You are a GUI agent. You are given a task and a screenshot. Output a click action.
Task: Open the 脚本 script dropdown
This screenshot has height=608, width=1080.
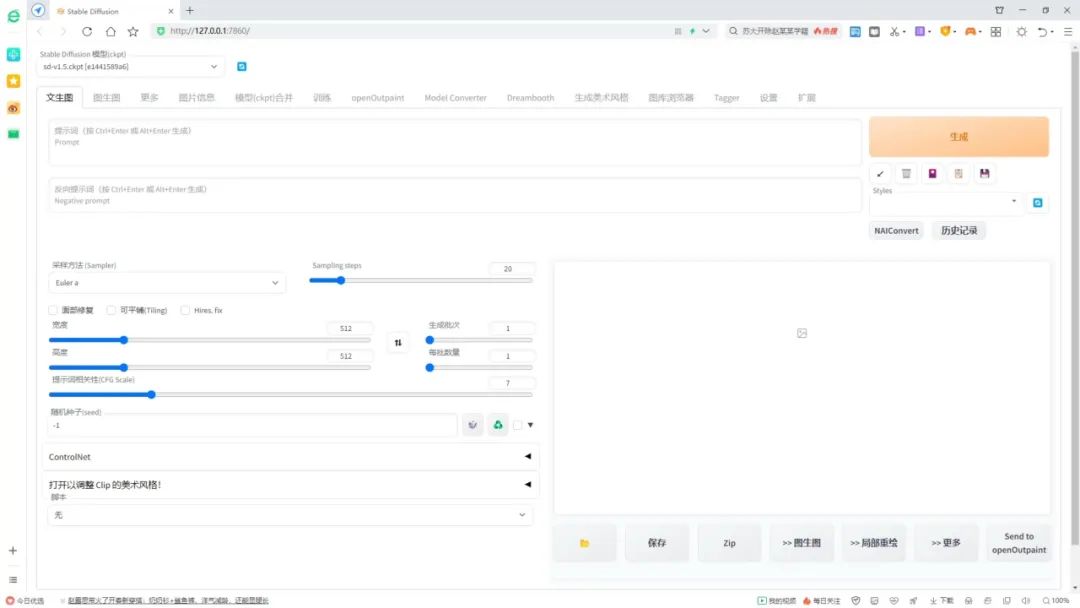click(290, 515)
